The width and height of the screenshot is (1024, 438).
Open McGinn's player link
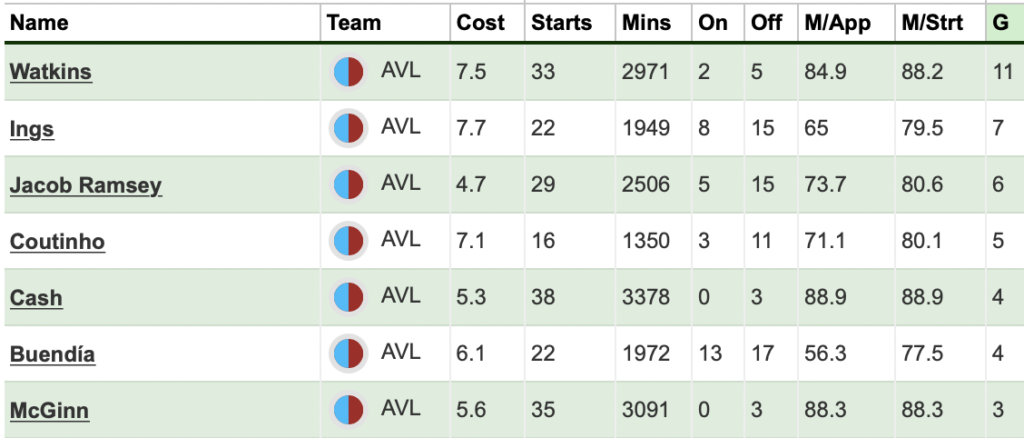coord(50,411)
